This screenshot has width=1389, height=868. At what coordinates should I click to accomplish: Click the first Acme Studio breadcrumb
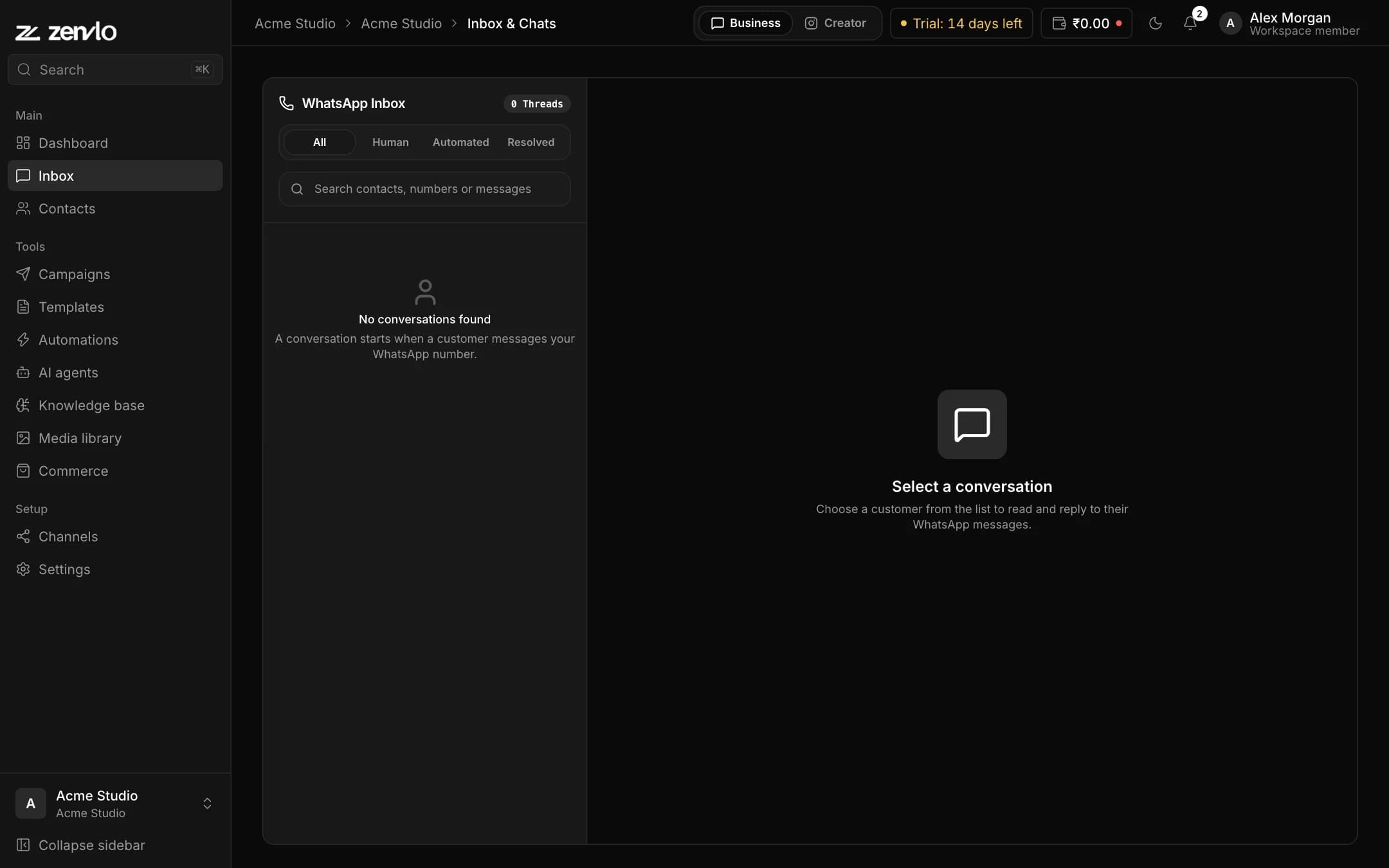pyautogui.click(x=295, y=23)
